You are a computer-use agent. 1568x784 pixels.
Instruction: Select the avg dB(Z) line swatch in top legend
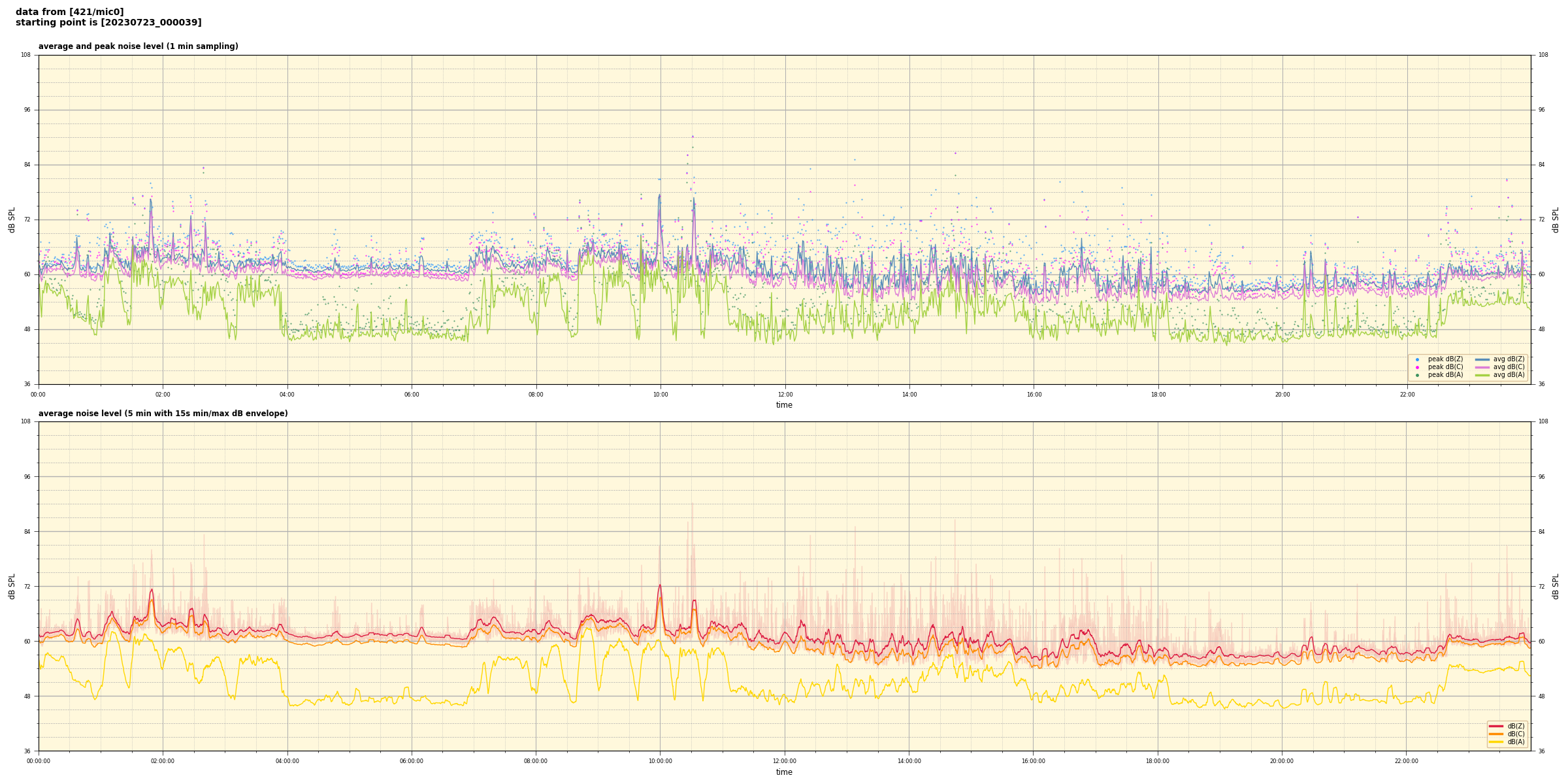pyautogui.click(x=1482, y=359)
